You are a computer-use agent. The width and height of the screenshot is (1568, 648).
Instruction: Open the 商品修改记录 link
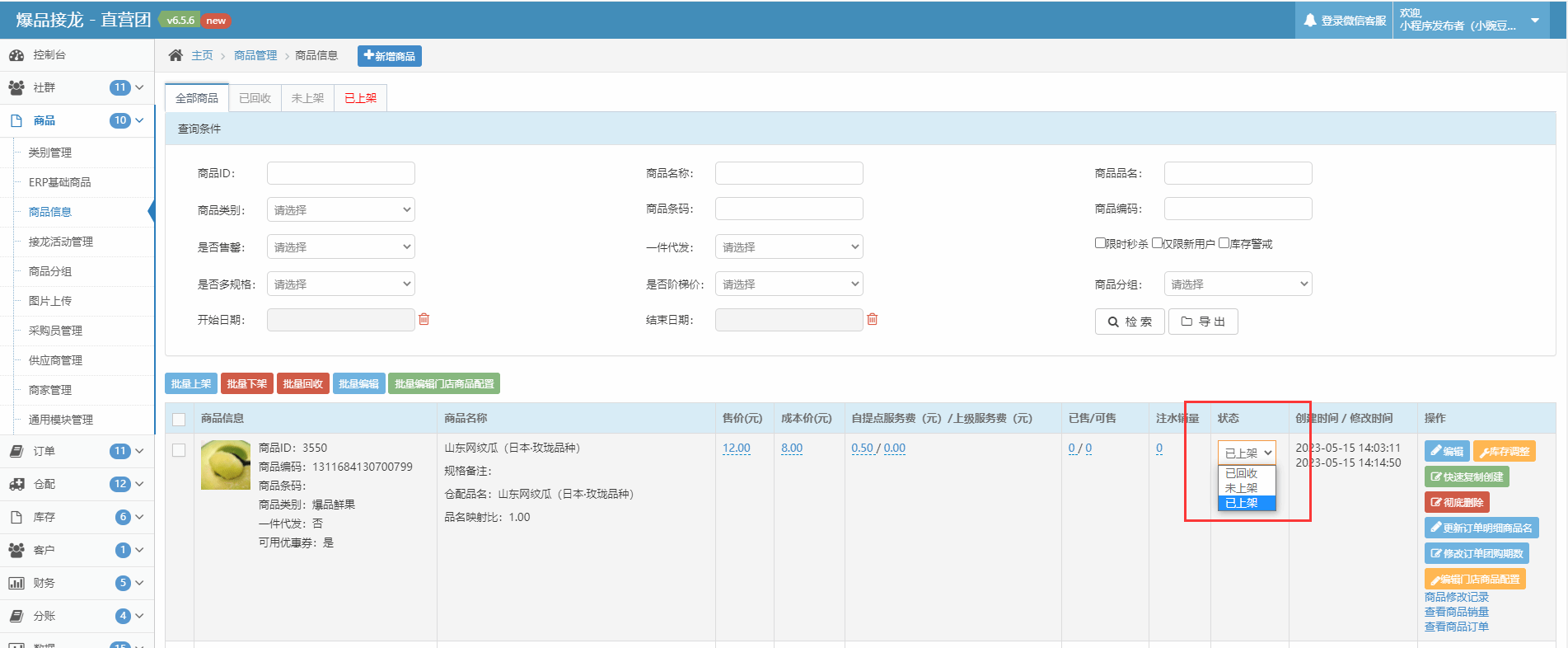point(1457,597)
